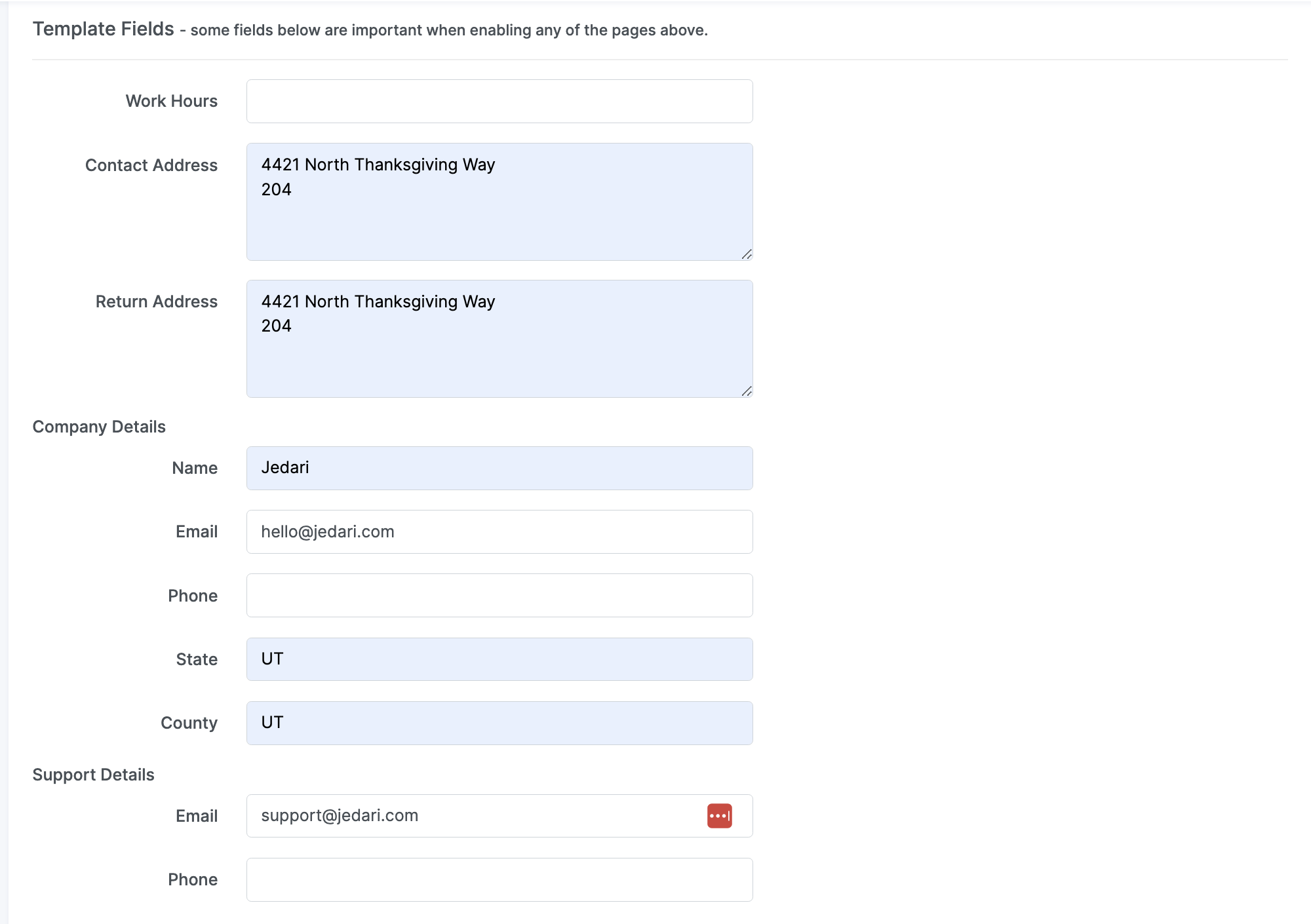Click the Contact Address label
This screenshot has height=924, width=1311.
coord(151,165)
